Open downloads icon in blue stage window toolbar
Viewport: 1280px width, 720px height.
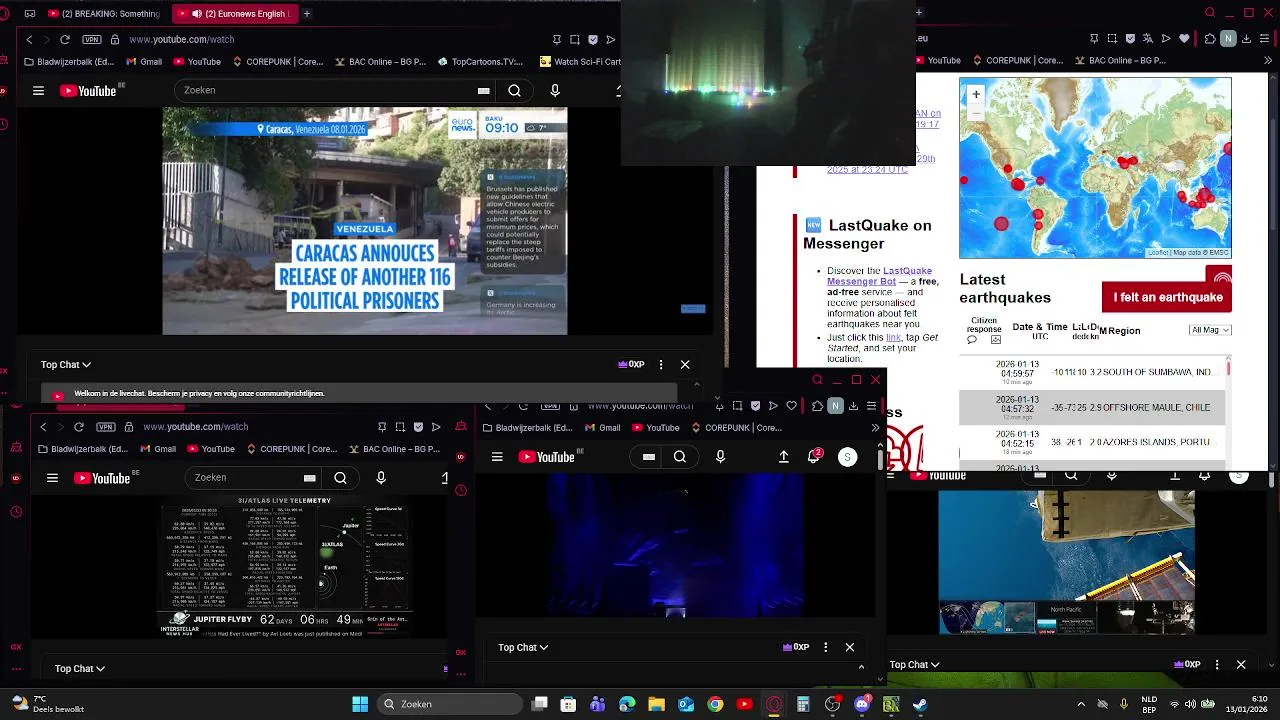coord(853,406)
